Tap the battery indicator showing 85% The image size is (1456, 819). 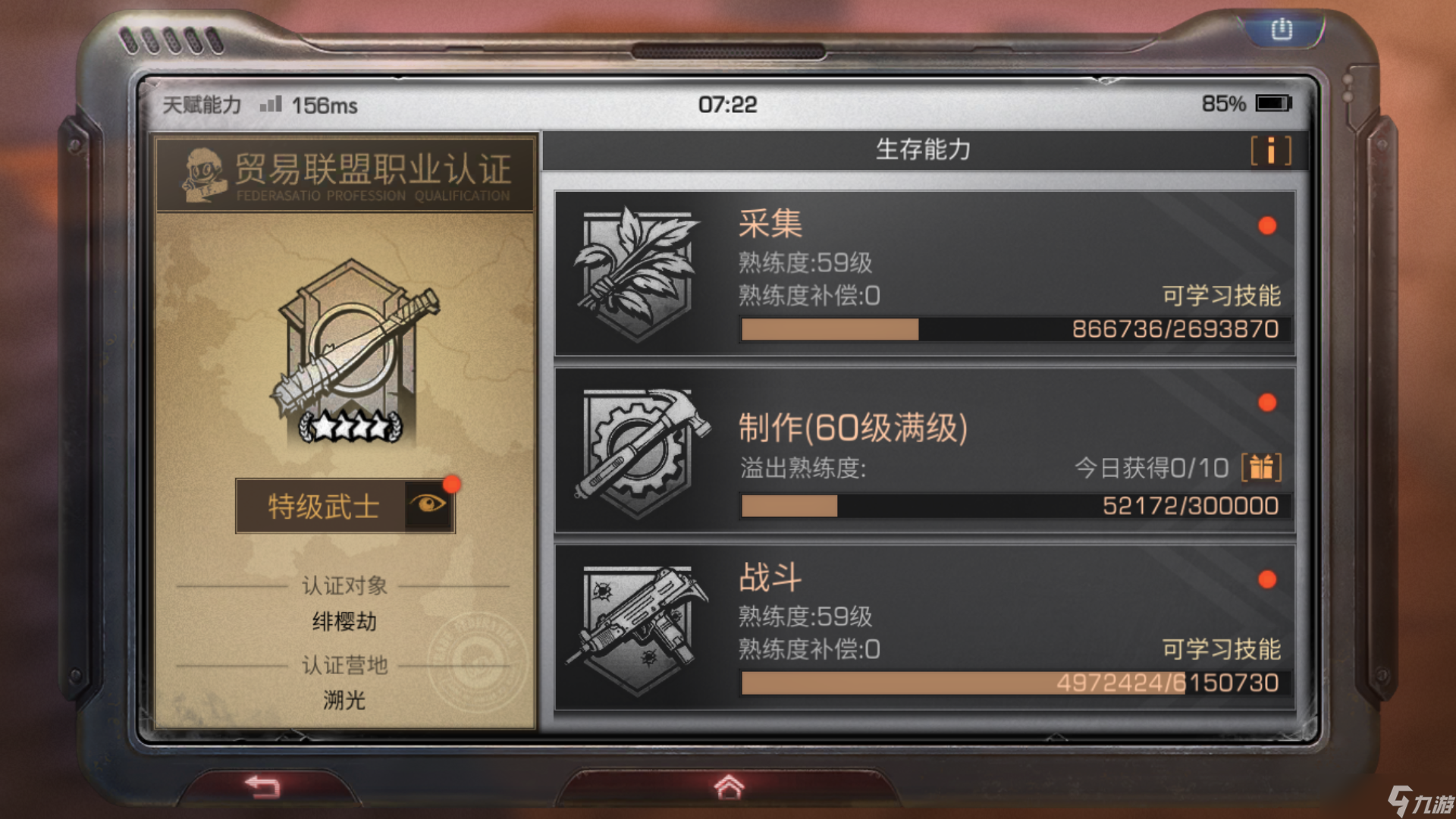[1247, 103]
